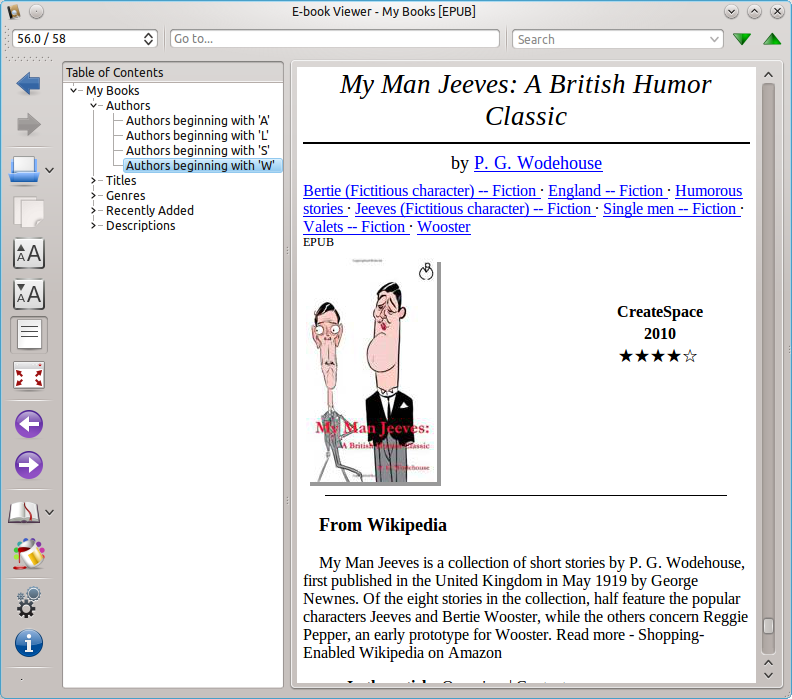Find next with green down arrow
Screen dimensions: 792x699
(x=742, y=39)
